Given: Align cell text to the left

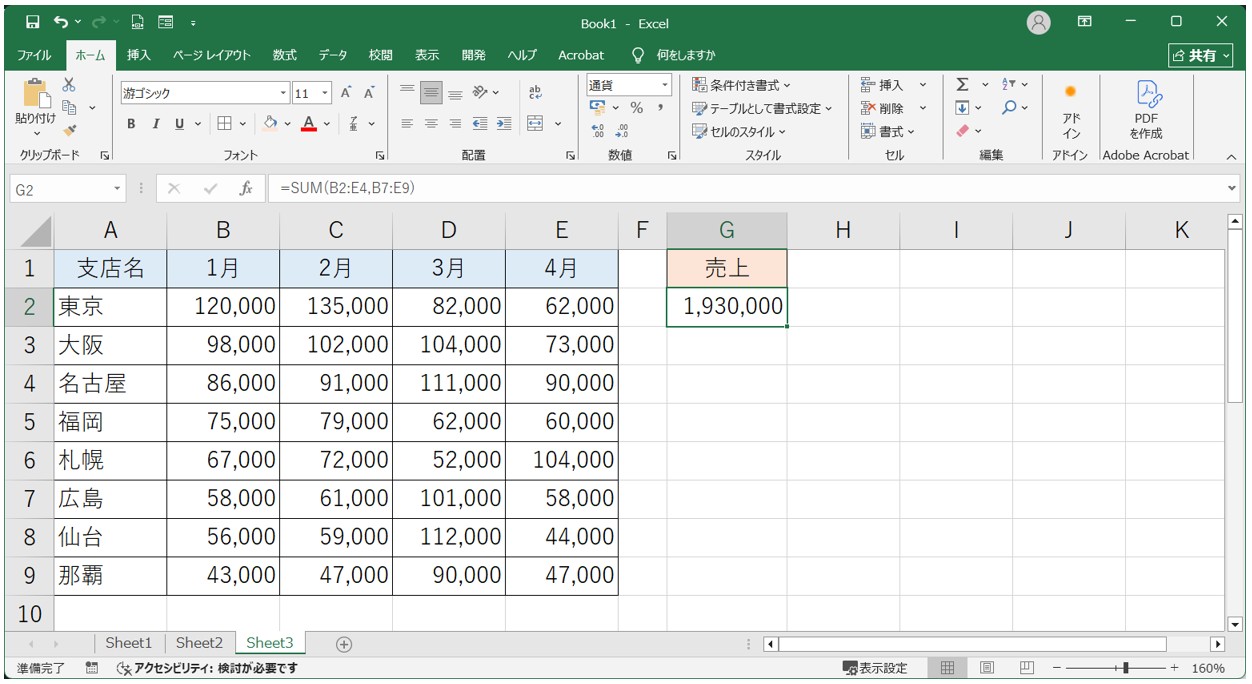Looking at the screenshot, I should click(x=407, y=124).
